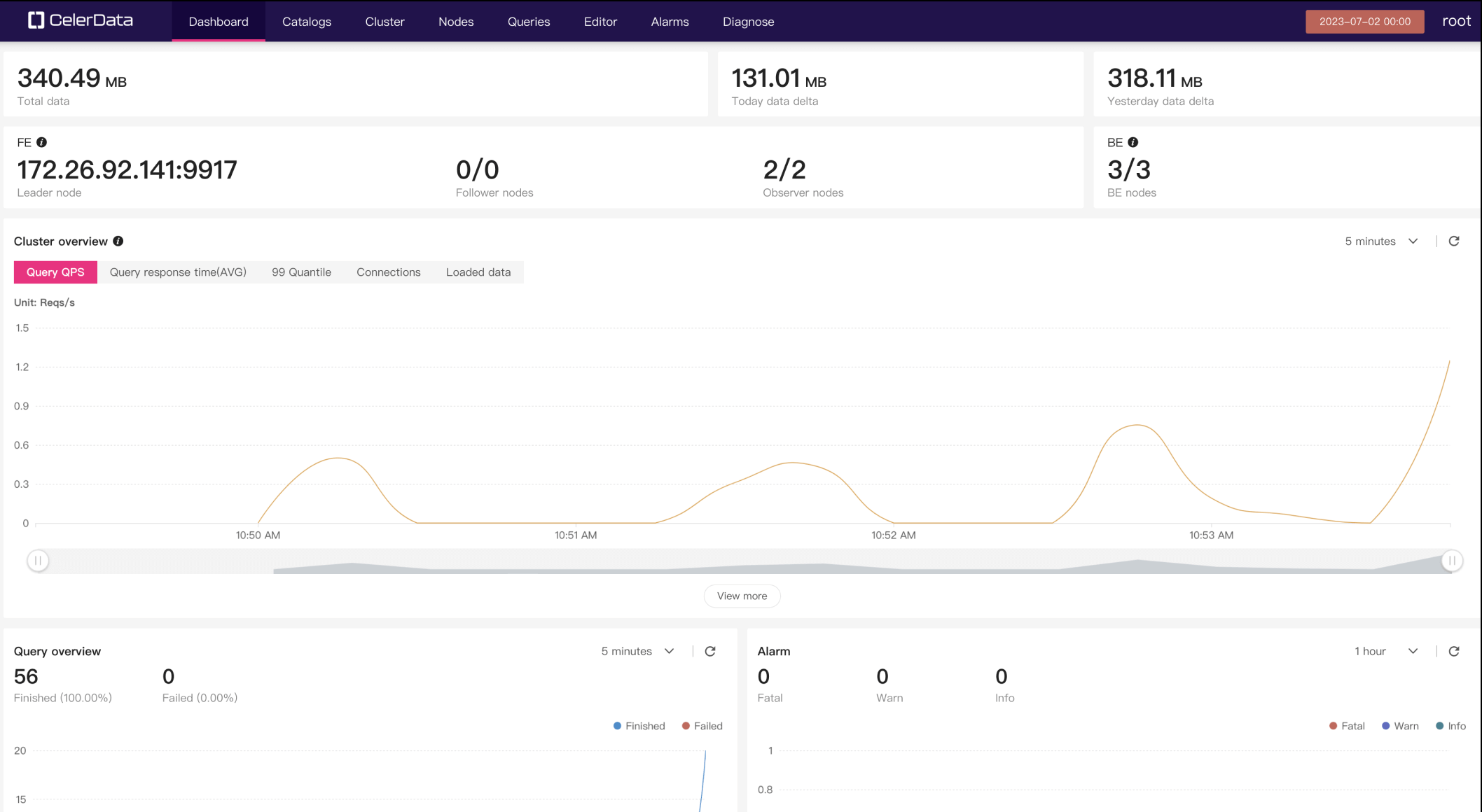Show the 99 Quantile metric
Image resolution: width=1482 pixels, height=812 pixels.
coord(301,272)
